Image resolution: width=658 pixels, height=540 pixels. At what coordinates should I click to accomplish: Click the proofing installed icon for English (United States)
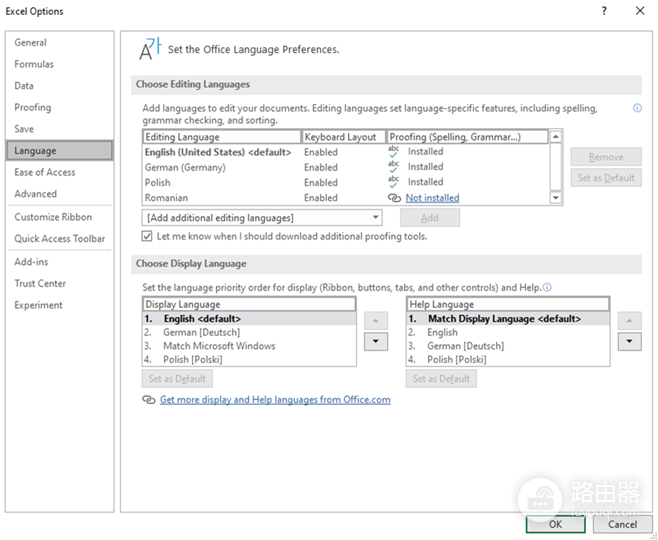(393, 151)
